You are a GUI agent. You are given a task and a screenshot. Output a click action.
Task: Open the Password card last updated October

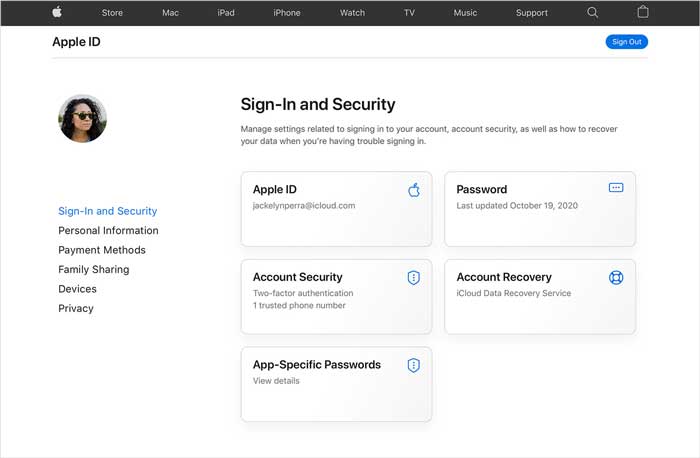540,209
